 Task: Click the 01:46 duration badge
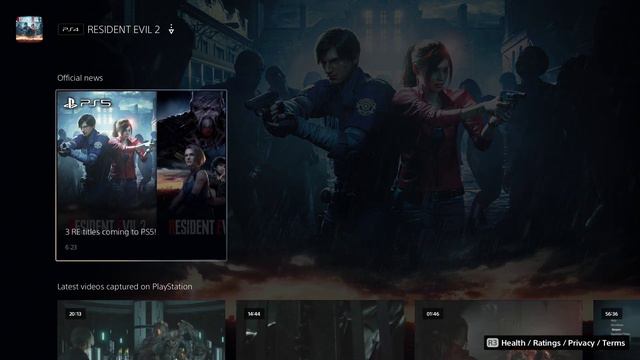tap(433, 314)
